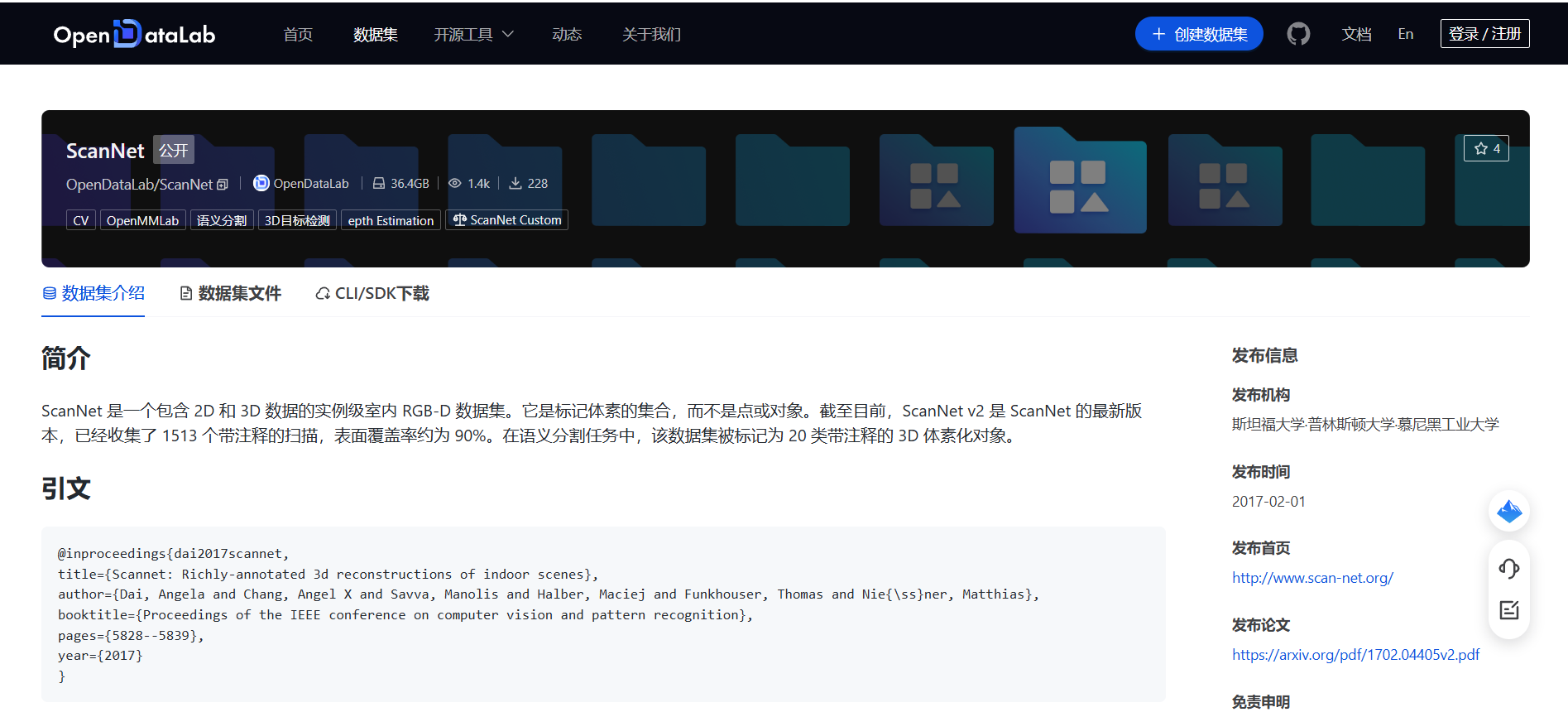Screen dimensions: 1568x717
Task: Click the OpenDataLab logo
Action: click(x=134, y=34)
